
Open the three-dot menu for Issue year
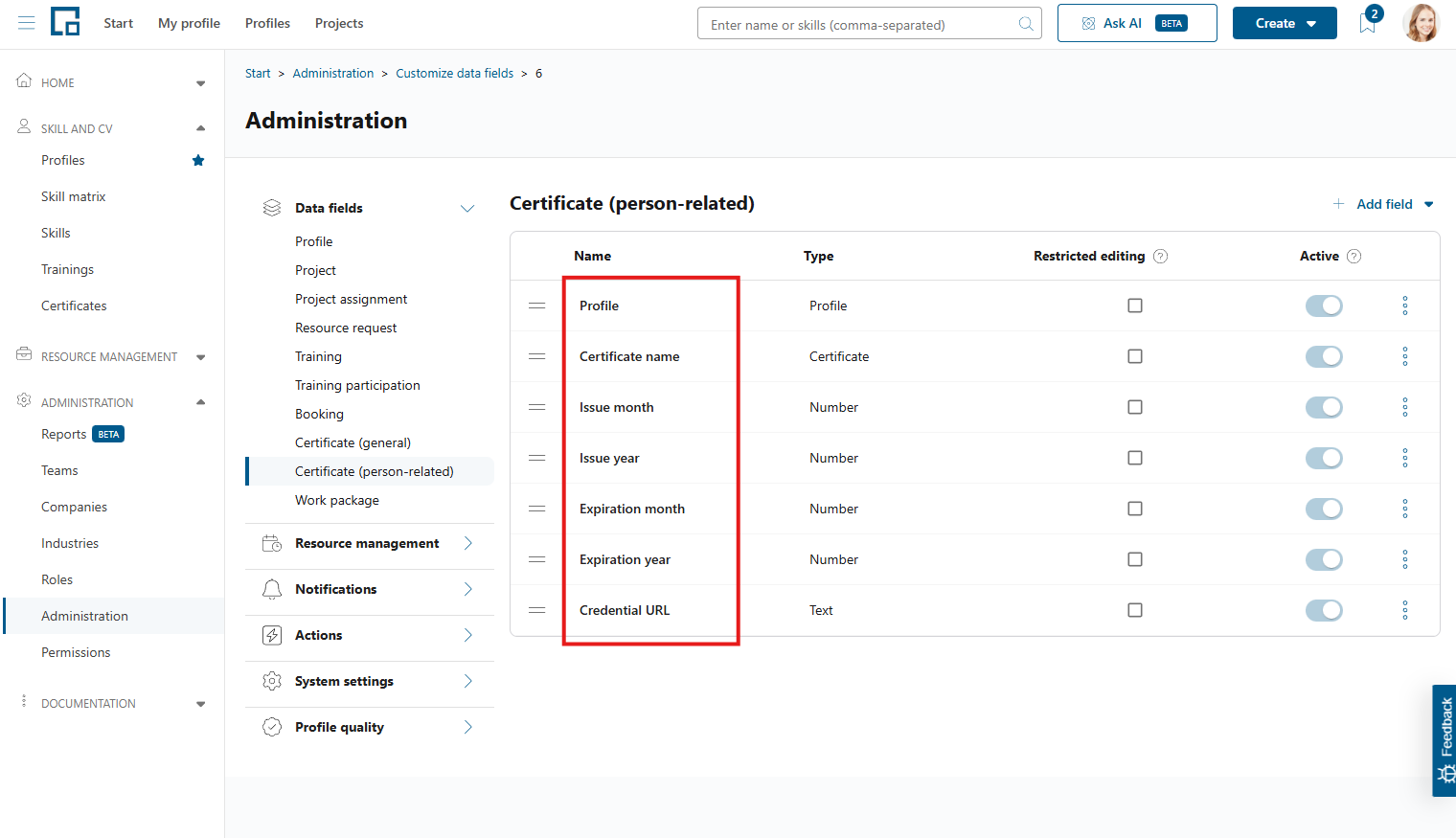(x=1405, y=458)
